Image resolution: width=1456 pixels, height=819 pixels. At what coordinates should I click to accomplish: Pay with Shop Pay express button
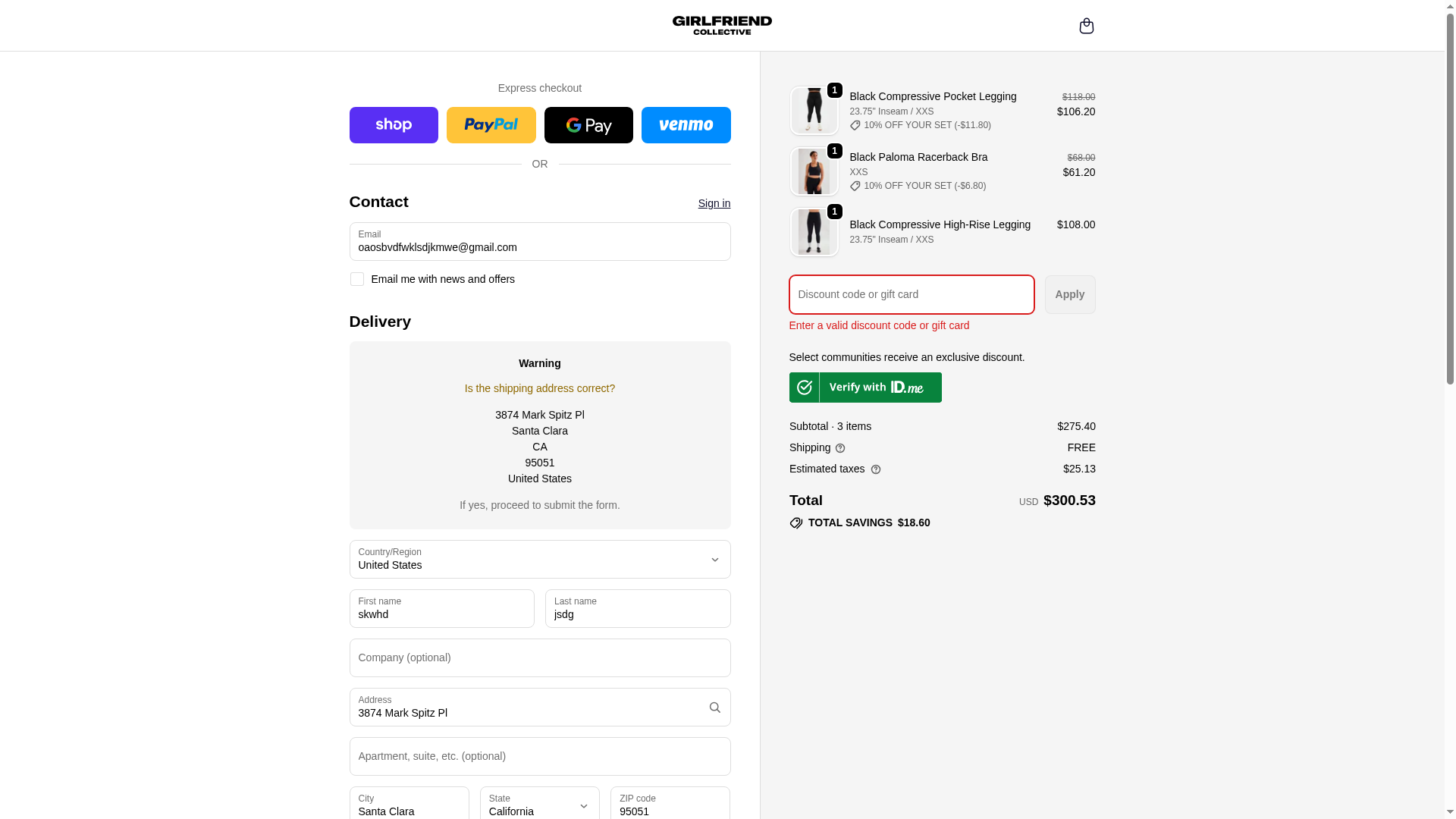pyautogui.click(x=394, y=125)
